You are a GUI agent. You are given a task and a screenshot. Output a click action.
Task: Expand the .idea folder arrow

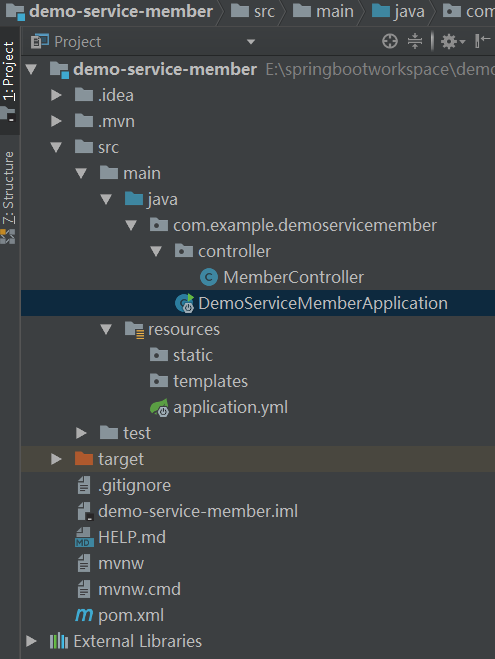[56, 95]
